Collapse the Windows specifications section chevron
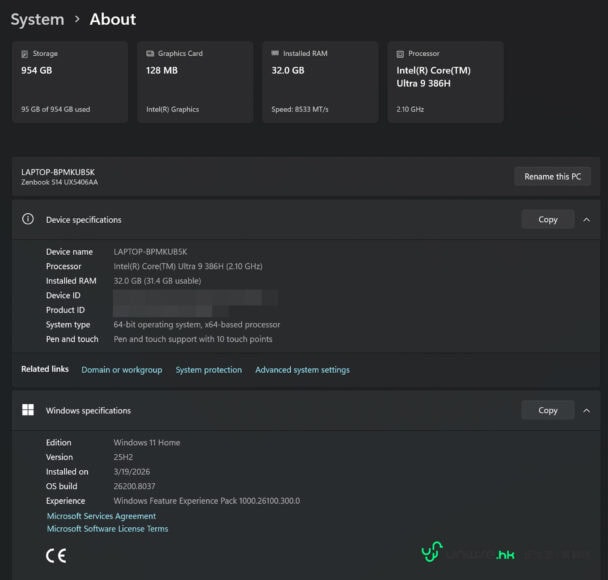The width and height of the screenshot is (608, 580). click(x=587, y=411)
